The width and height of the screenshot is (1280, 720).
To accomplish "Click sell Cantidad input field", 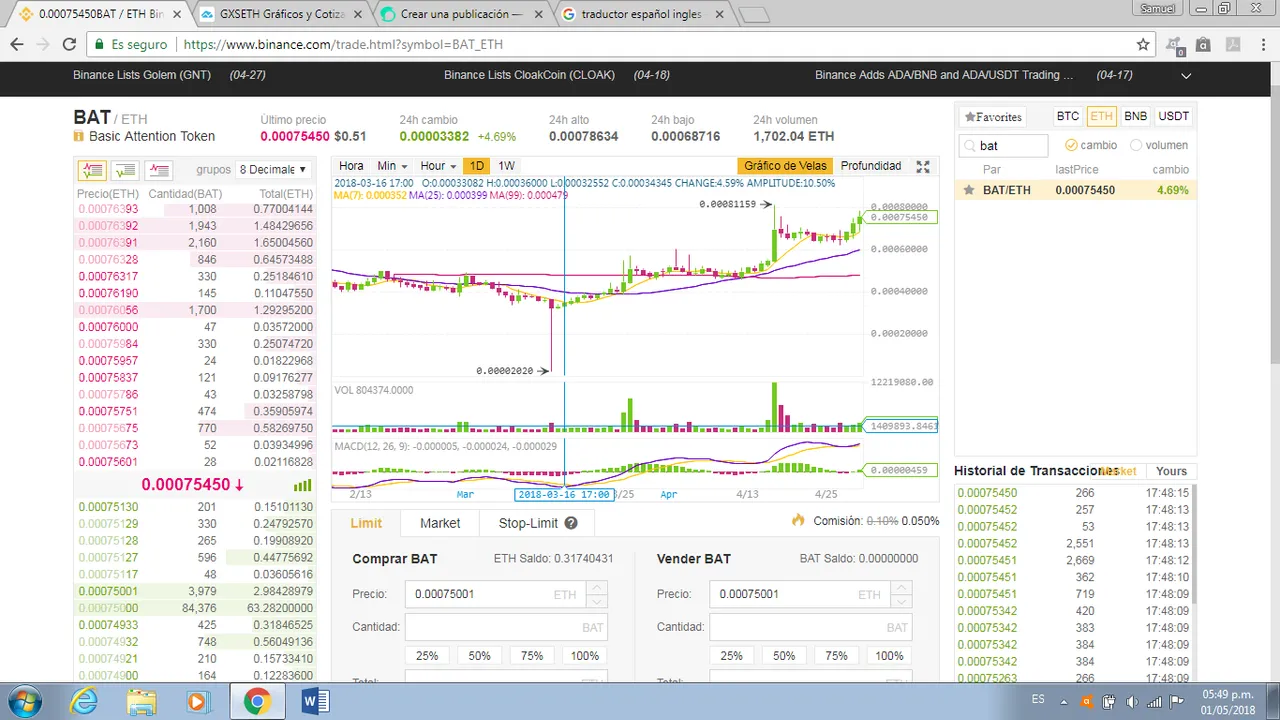I will point(810,627).
